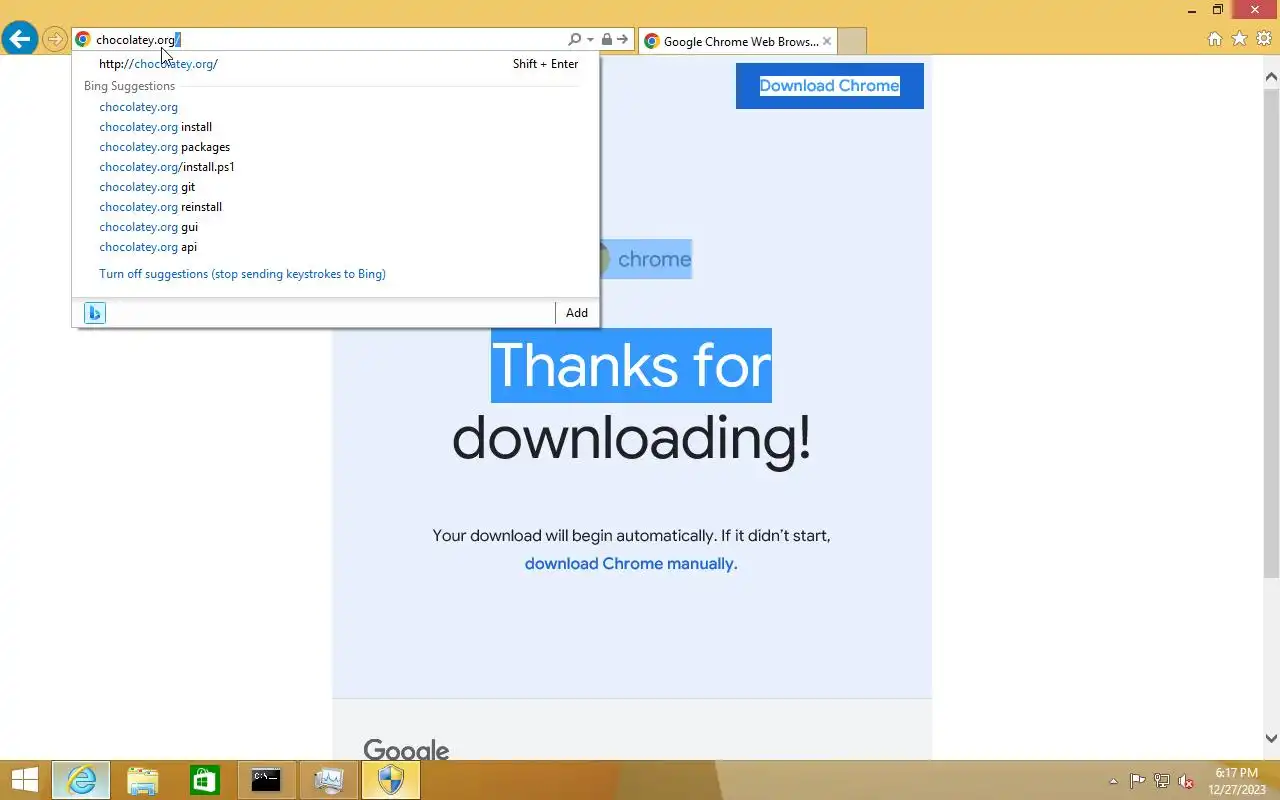
Task: Minimize the Internet Explorer window
Action: pos(1190,10)
